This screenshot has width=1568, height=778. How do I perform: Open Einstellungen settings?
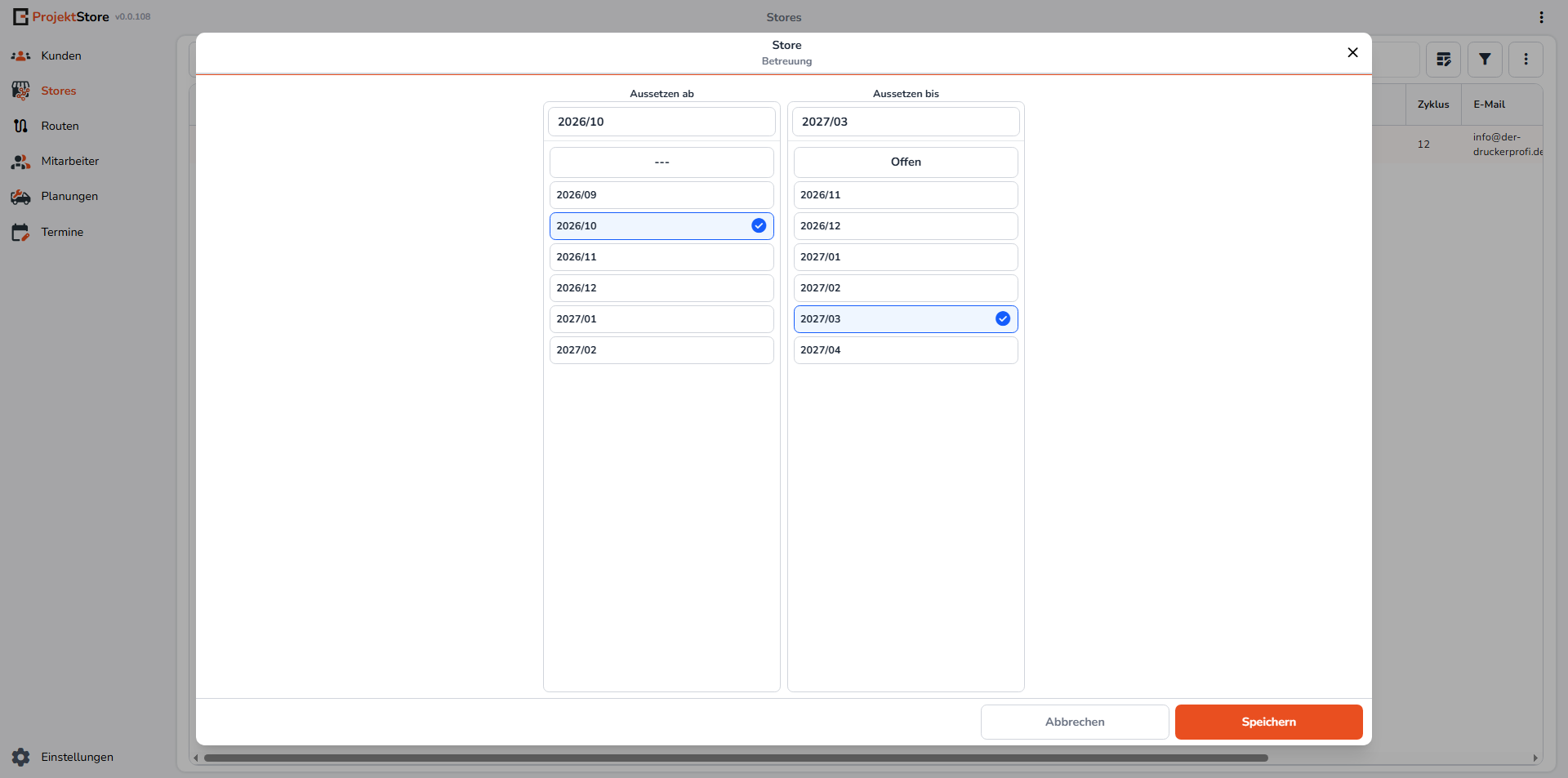pyautogui.click(x=78, y=758)
